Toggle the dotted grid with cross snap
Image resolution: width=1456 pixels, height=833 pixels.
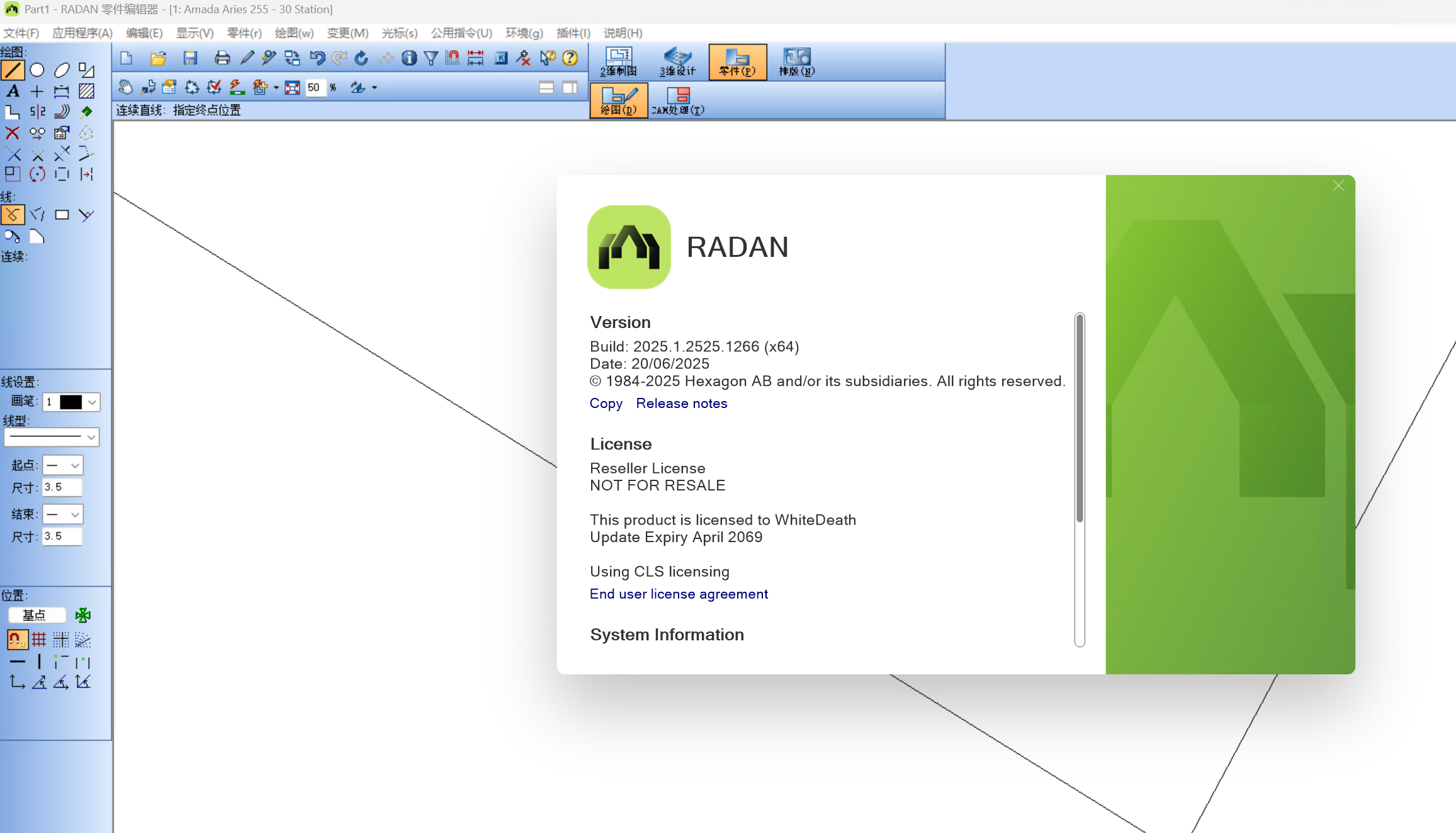click(61, 640)
